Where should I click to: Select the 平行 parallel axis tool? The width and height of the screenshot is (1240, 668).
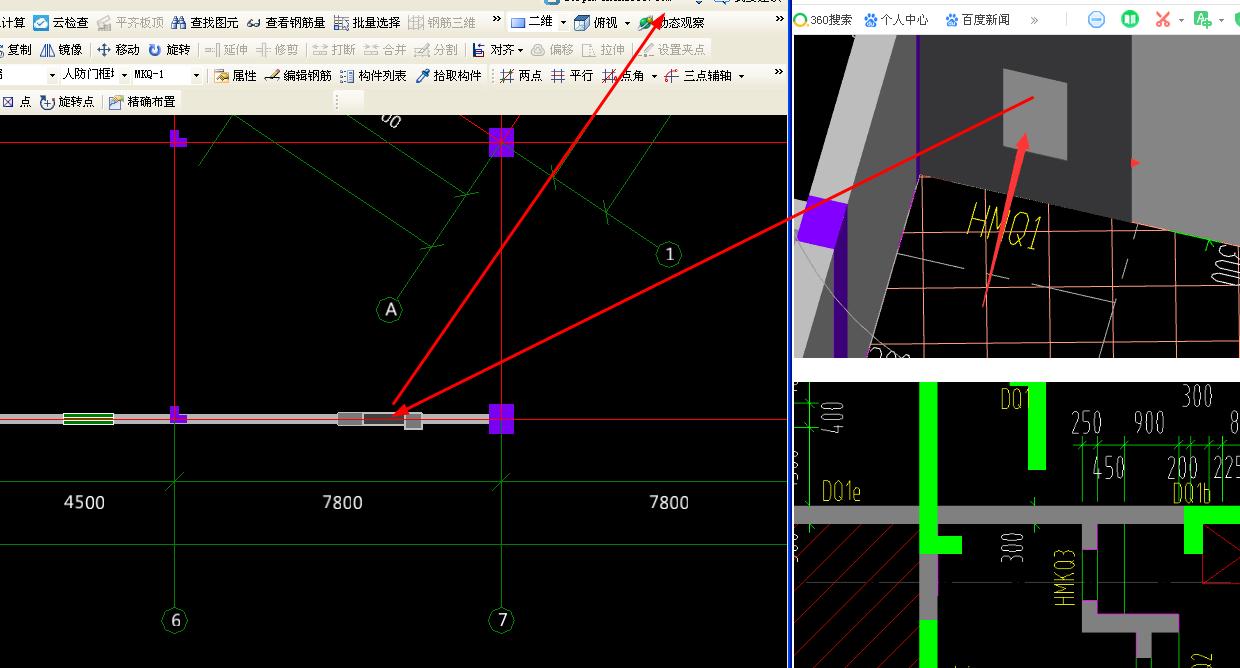(573, 75)
